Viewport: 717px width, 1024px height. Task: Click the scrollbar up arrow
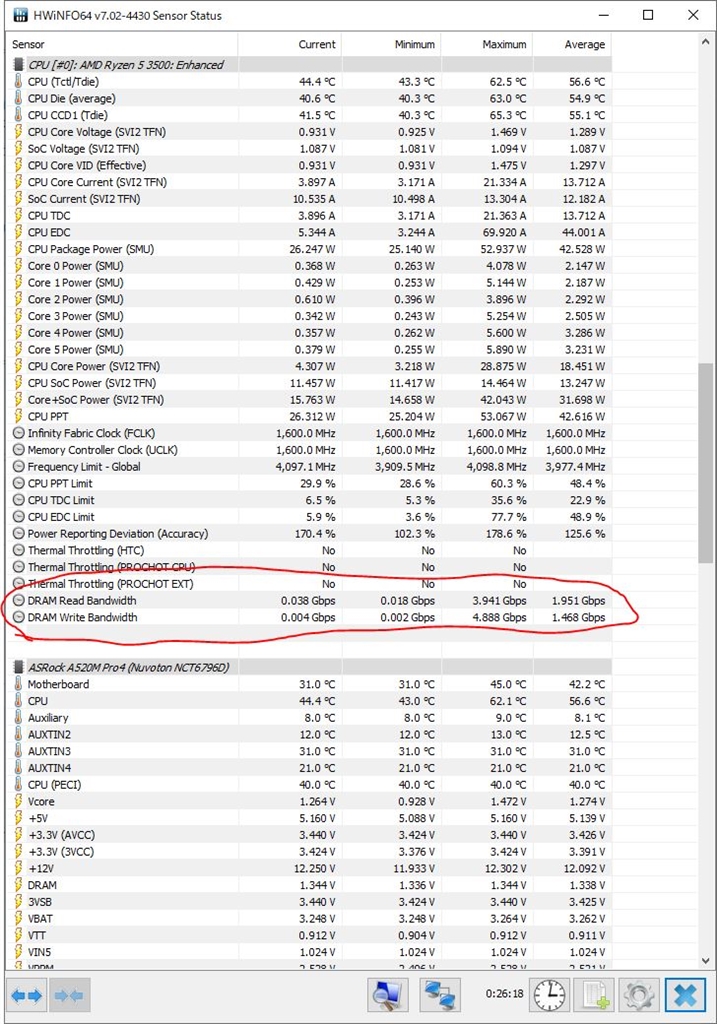(705, 42)
